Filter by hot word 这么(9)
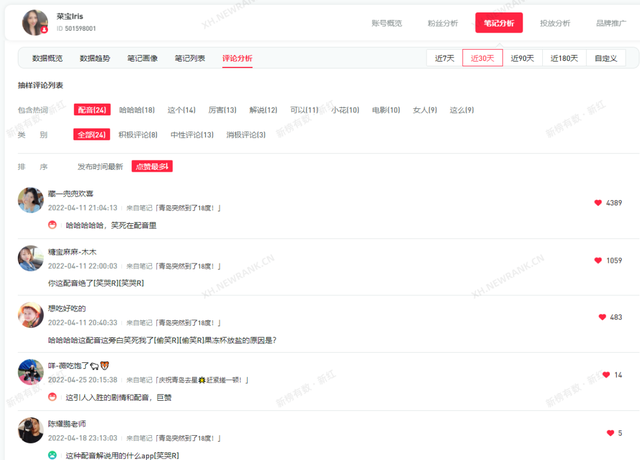The height and width of the screenshot is (460, 640). [x=462, y=110]
